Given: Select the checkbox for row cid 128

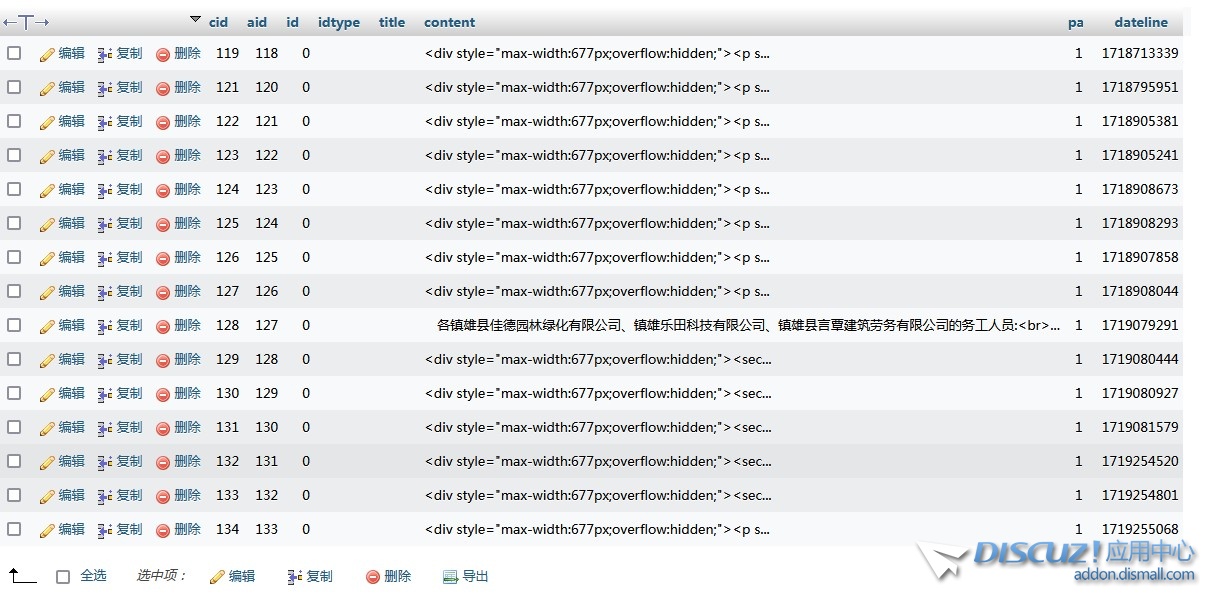Looking at the screenshot, I should pyautogui.click(x=14, y=325).
